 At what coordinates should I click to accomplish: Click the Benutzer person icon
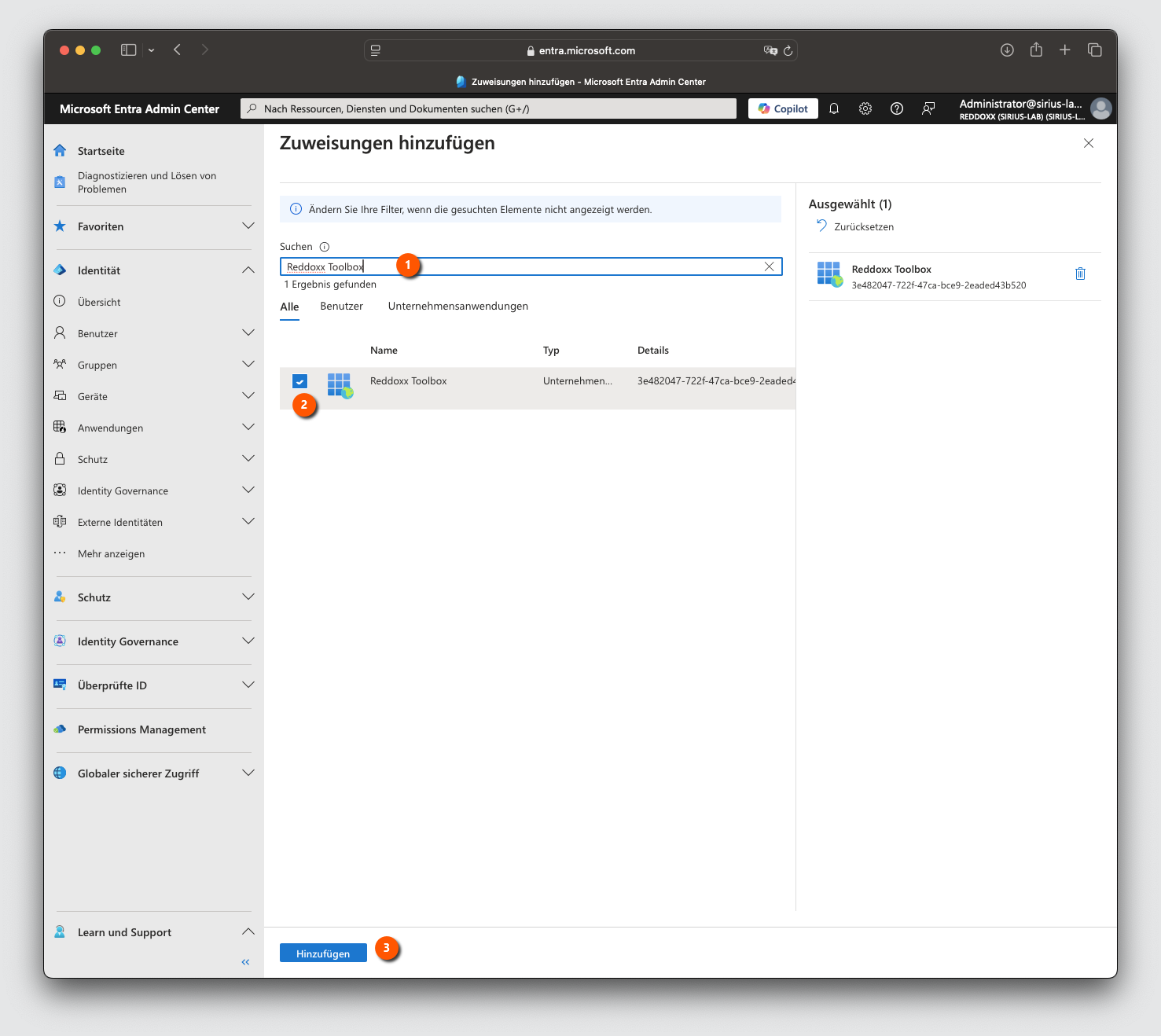[60, 332]
